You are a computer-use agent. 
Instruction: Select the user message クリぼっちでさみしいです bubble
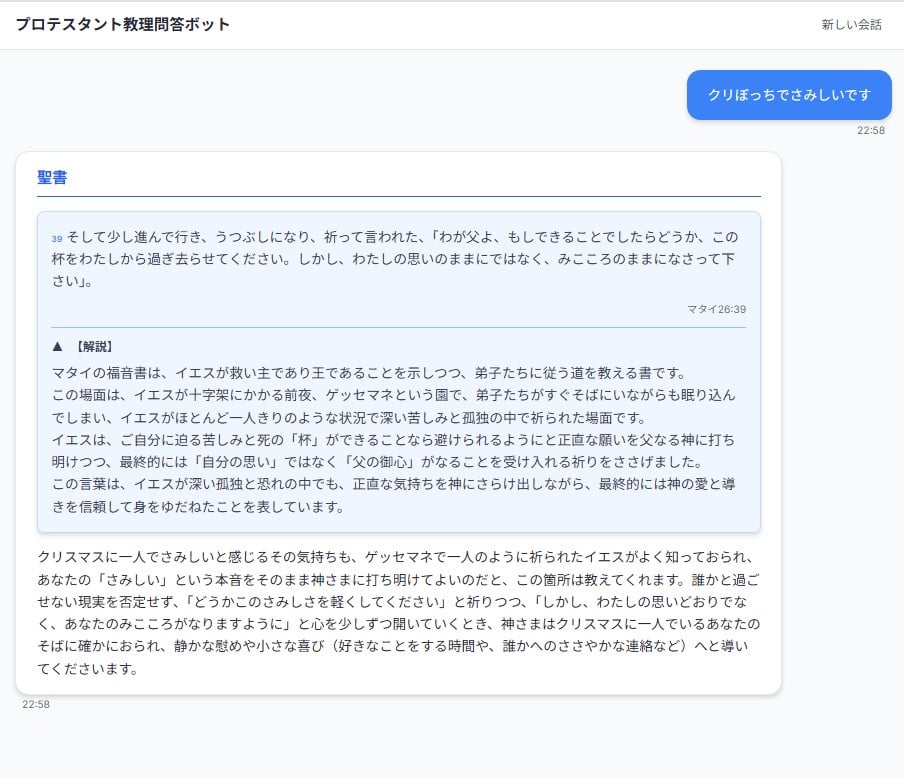(x=789, y=95)
